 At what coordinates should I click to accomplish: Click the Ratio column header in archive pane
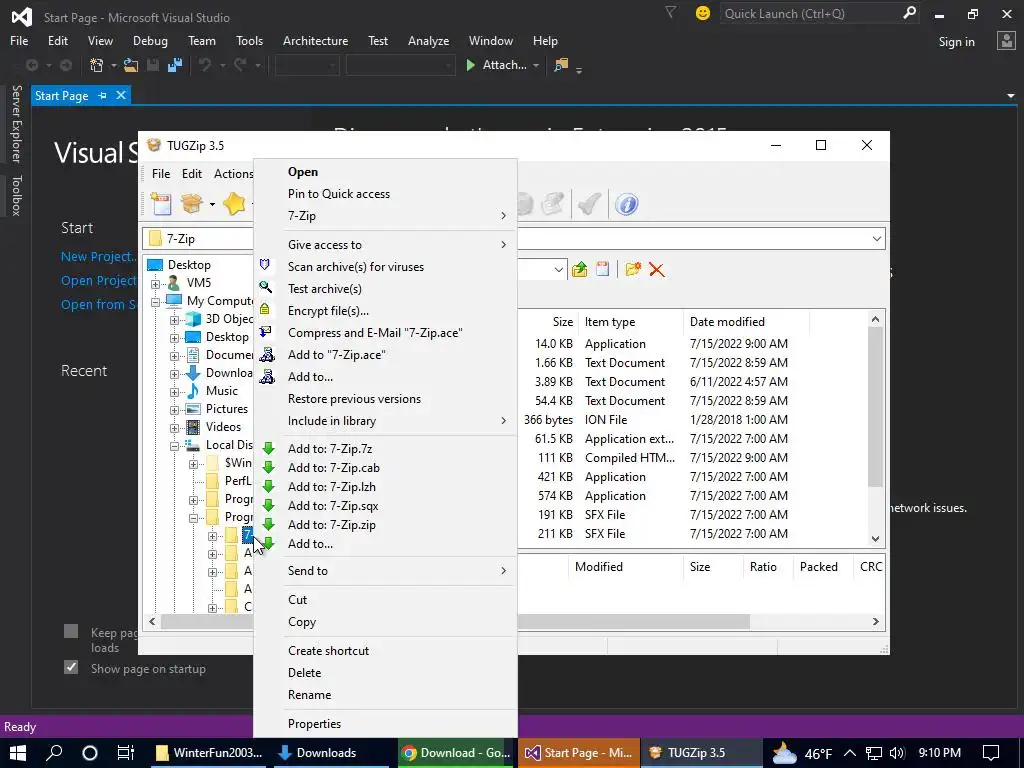click(x=767, y=567)
